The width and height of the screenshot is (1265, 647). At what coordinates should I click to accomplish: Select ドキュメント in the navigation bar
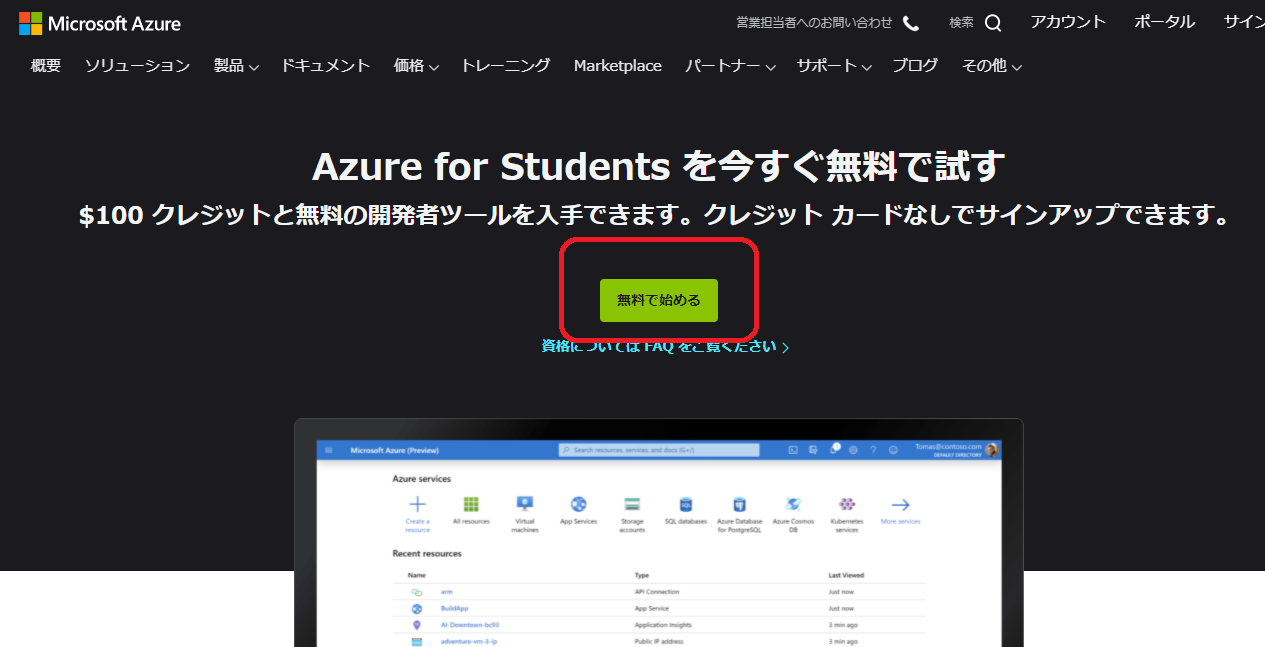[x=326, y=66]
